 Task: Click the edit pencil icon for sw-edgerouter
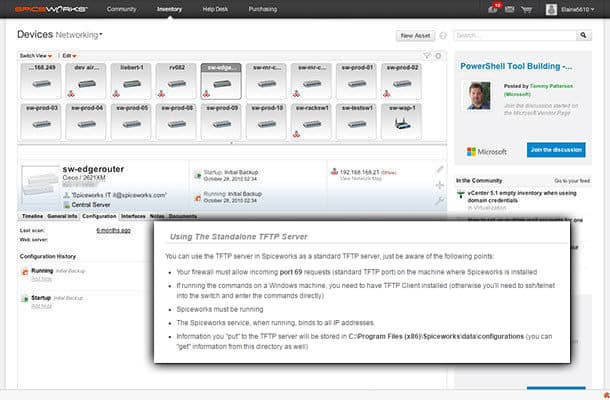click(440, 169)
